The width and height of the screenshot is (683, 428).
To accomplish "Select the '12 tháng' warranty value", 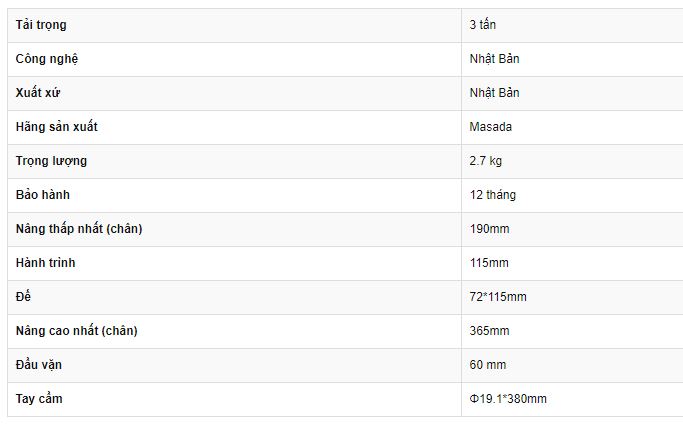I will 493,195.
